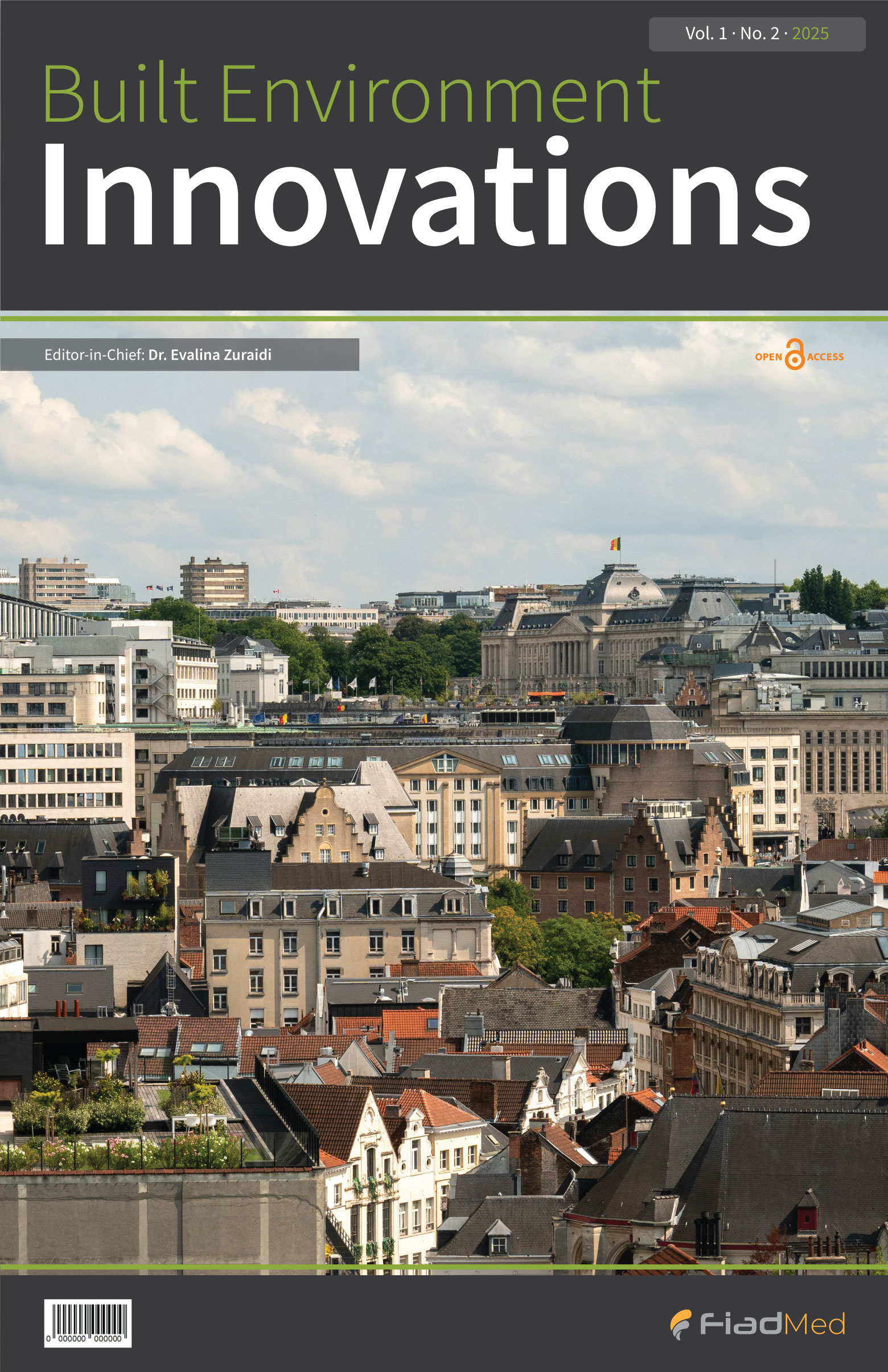Click the barcode at the bottom left
This screenshot has height=1372, width=888.
88,1324
